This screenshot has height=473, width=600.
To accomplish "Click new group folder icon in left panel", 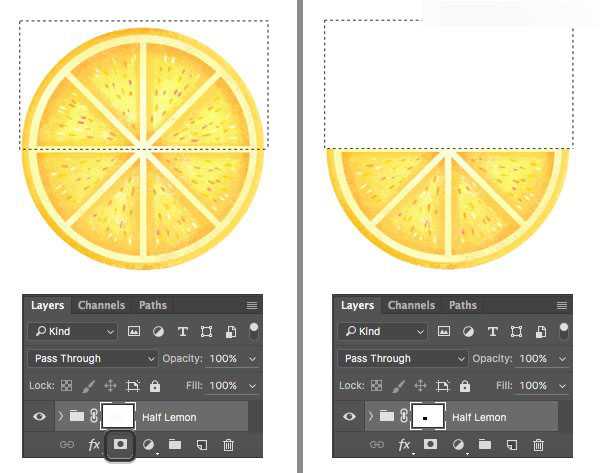I will (175, 445).
